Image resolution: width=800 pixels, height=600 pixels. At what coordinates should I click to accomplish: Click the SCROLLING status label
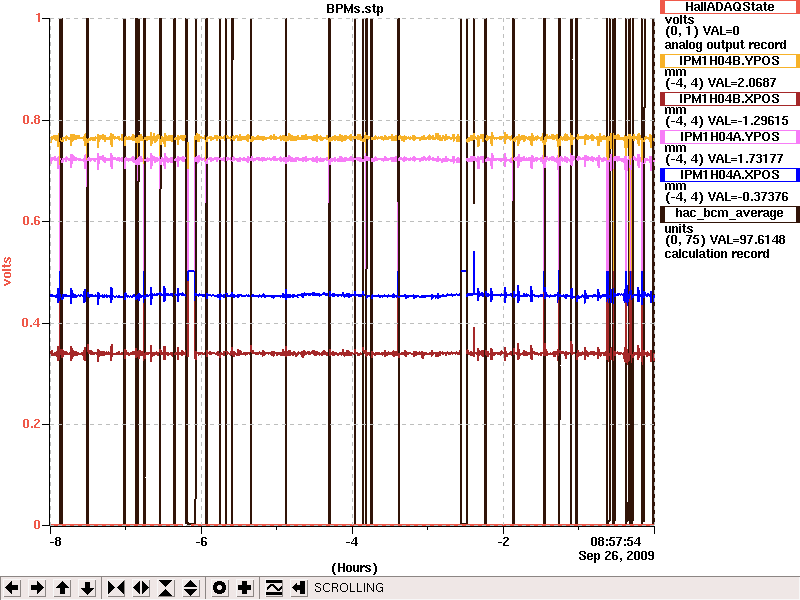pos(349,588)
